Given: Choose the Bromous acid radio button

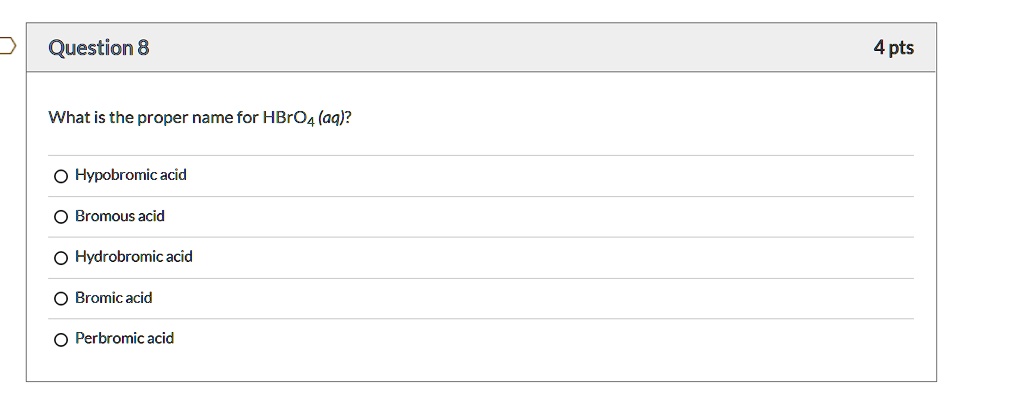Looking at the screenshot, I should tap(62, 217).
